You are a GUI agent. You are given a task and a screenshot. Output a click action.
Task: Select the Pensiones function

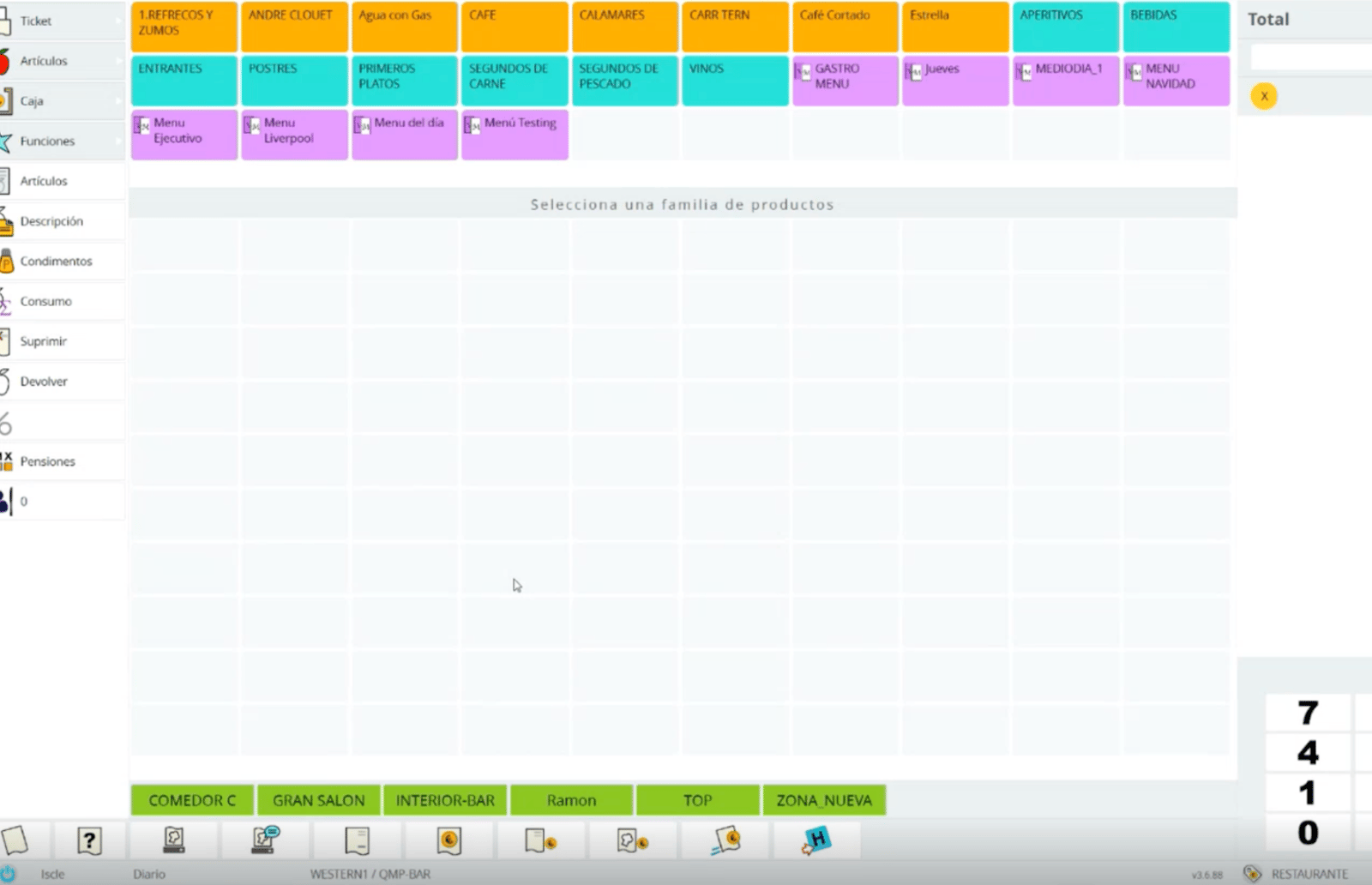point(63,461)
